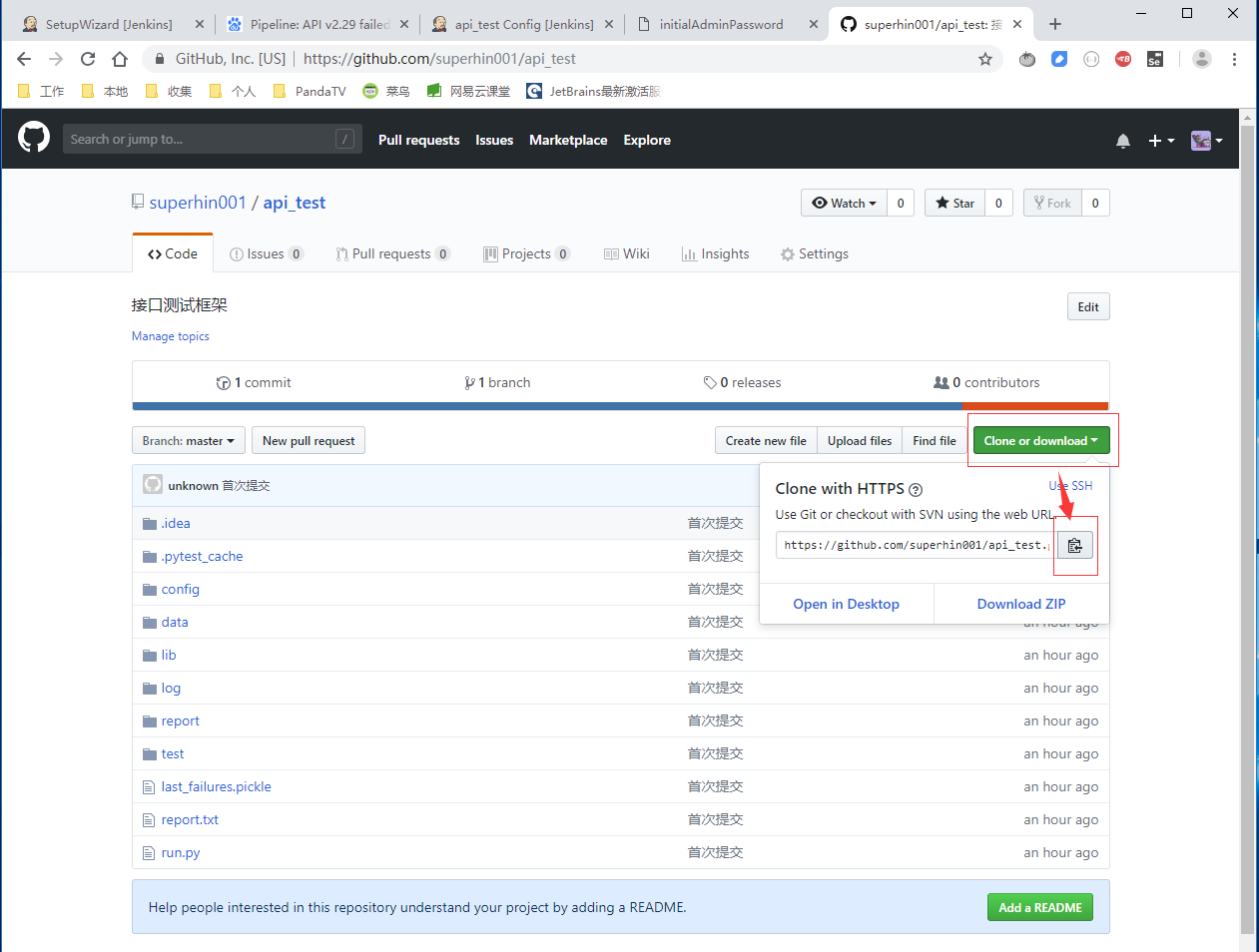The image size is (1259, 952).
Task: Switch to the Wiki tab
Action: click(627, 253)
